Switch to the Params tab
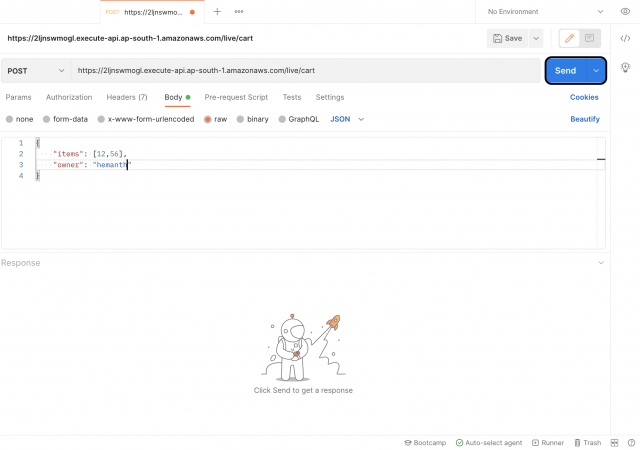640x450 pixels. point(18,97)
